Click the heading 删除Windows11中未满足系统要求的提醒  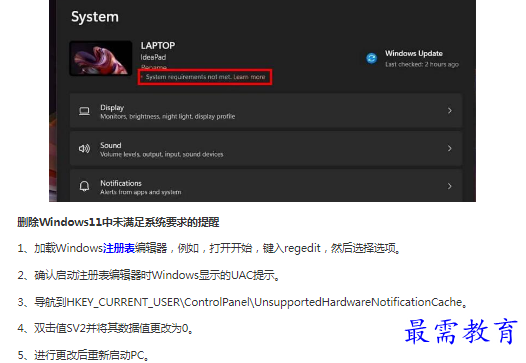(x=118, y=222)
